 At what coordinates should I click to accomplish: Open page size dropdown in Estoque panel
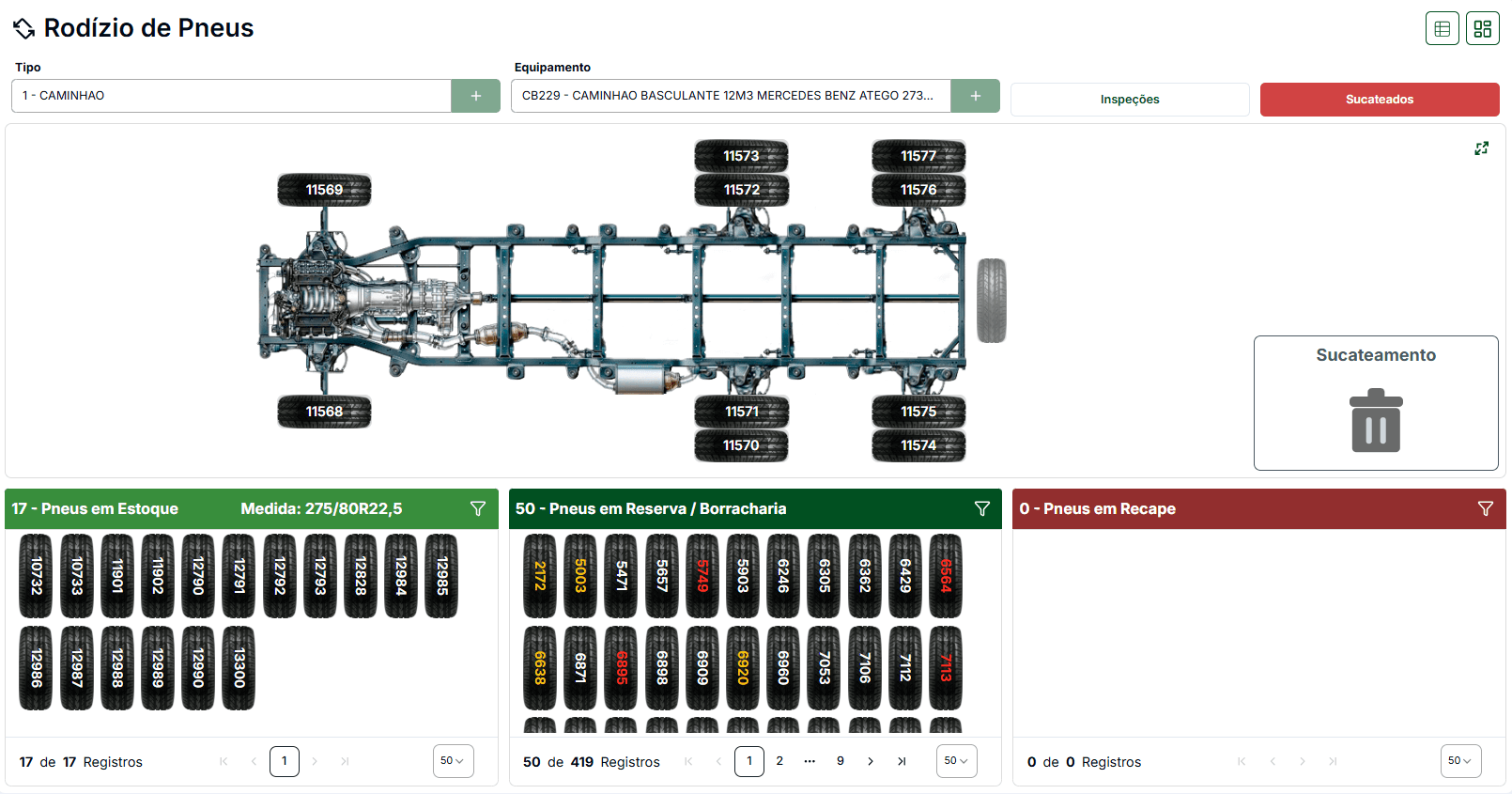tap(454, 761)
